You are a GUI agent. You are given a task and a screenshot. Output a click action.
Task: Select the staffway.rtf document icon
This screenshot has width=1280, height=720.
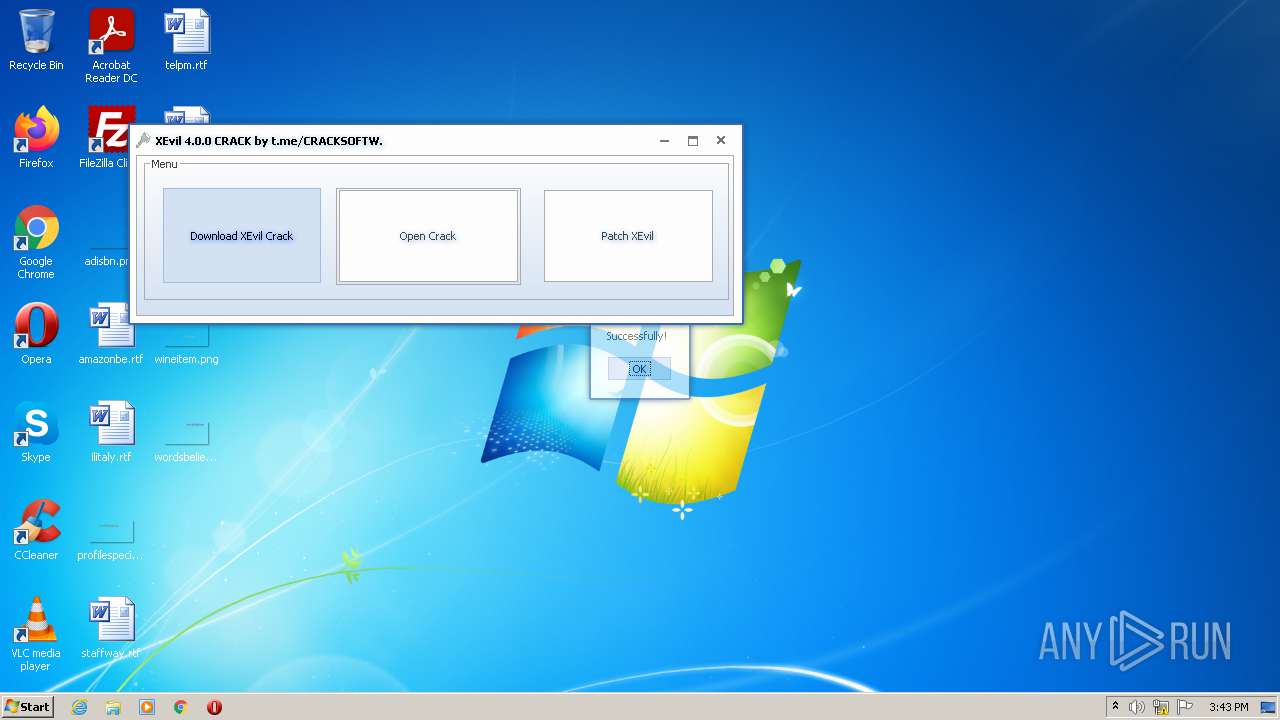click(111, 628)
